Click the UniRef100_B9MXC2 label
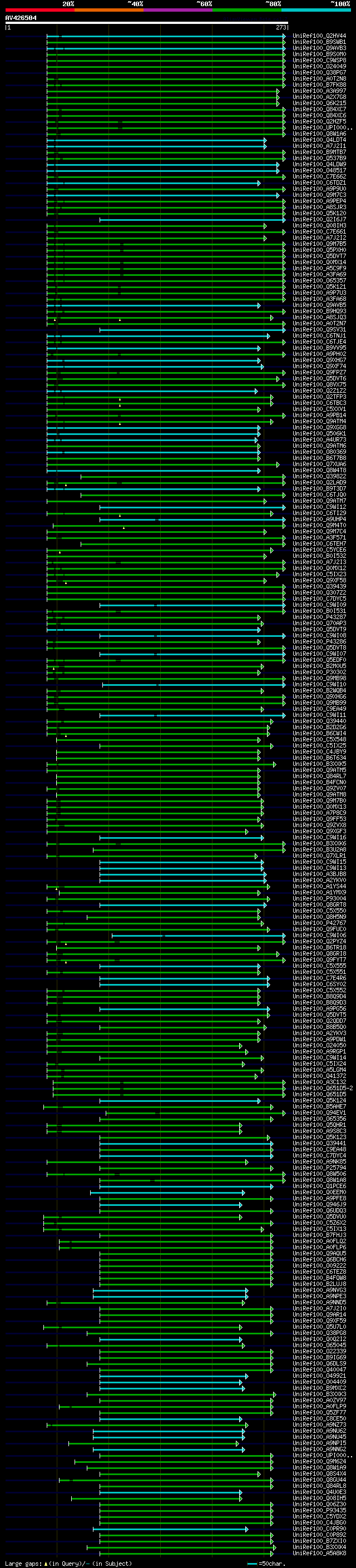356x1568 pixels. pyautogui.click(x=319, y=1388)
